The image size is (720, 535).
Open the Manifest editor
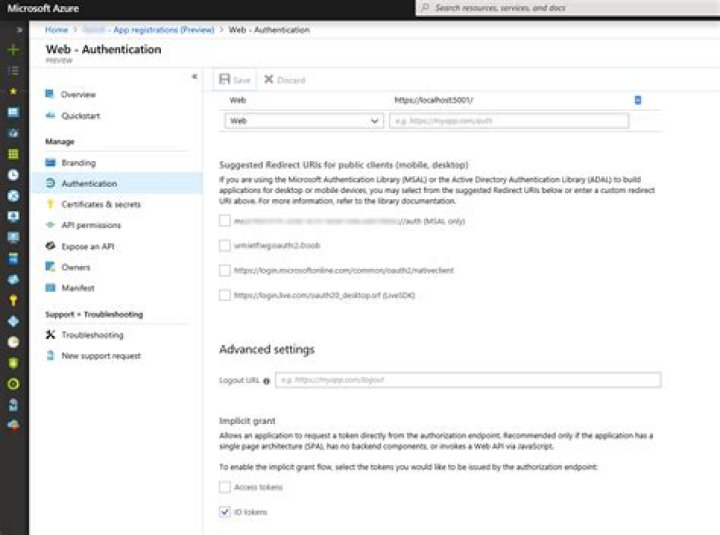78,288
